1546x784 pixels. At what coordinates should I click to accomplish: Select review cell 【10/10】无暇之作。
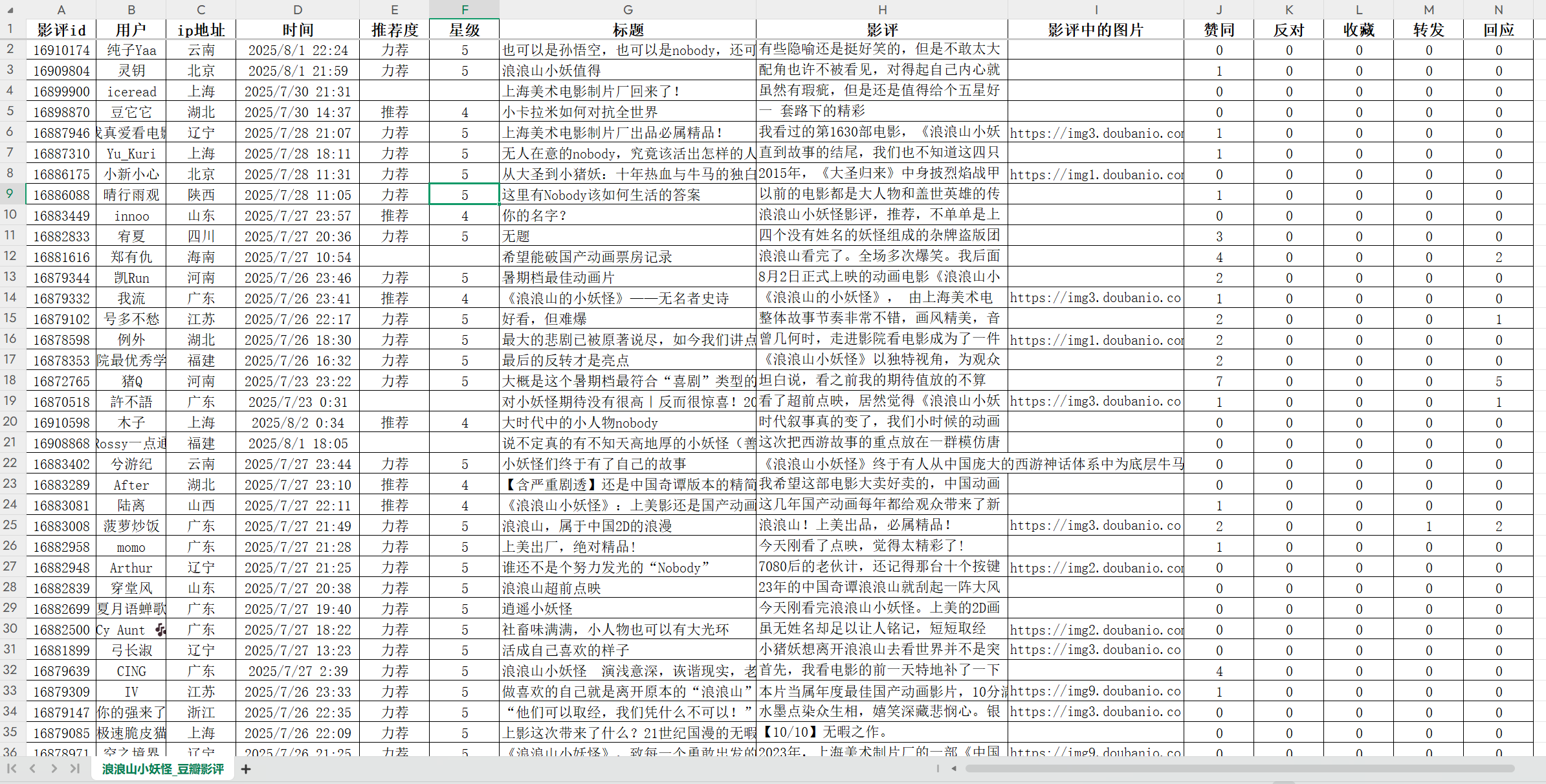coord(882,733)
